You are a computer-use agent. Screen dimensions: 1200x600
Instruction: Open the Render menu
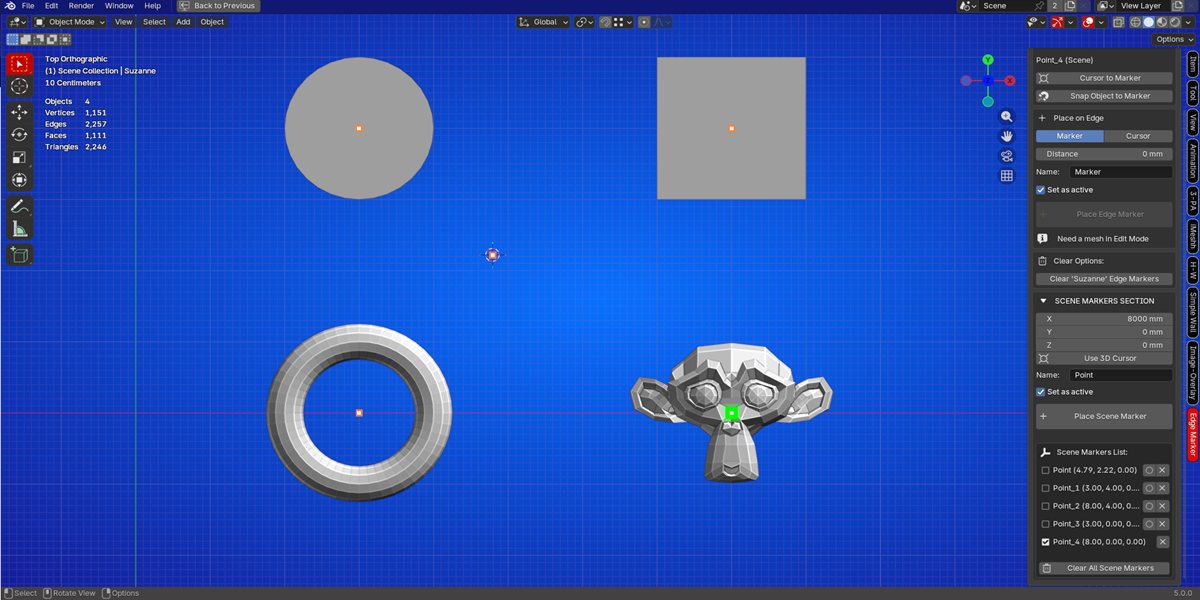tap(81, 6)
